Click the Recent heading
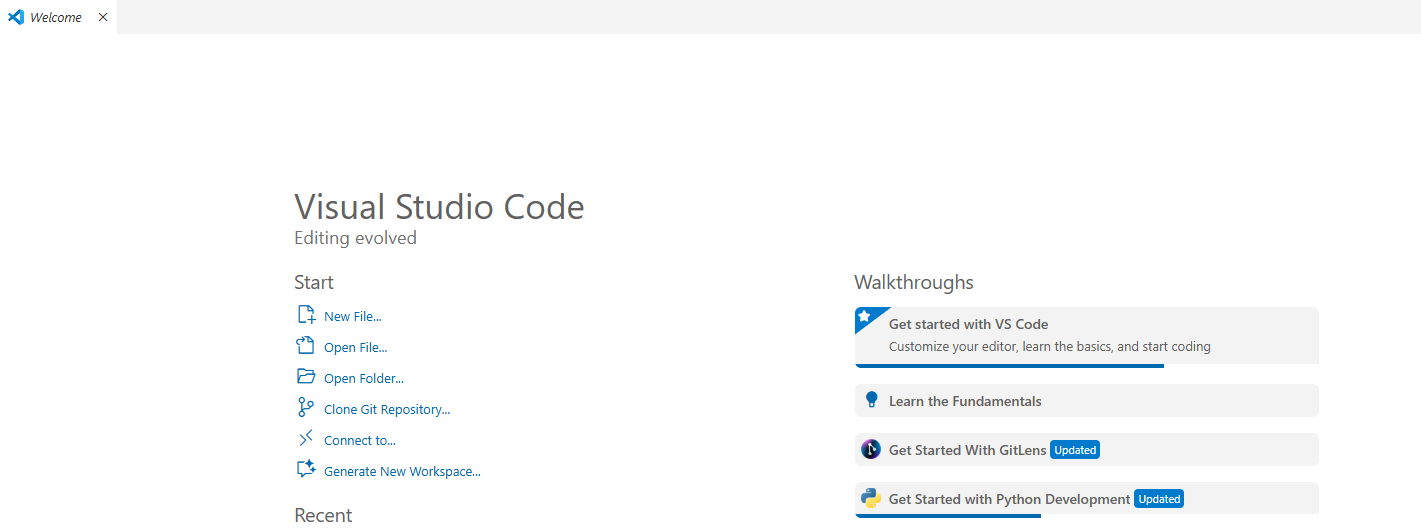 [323, 515]
